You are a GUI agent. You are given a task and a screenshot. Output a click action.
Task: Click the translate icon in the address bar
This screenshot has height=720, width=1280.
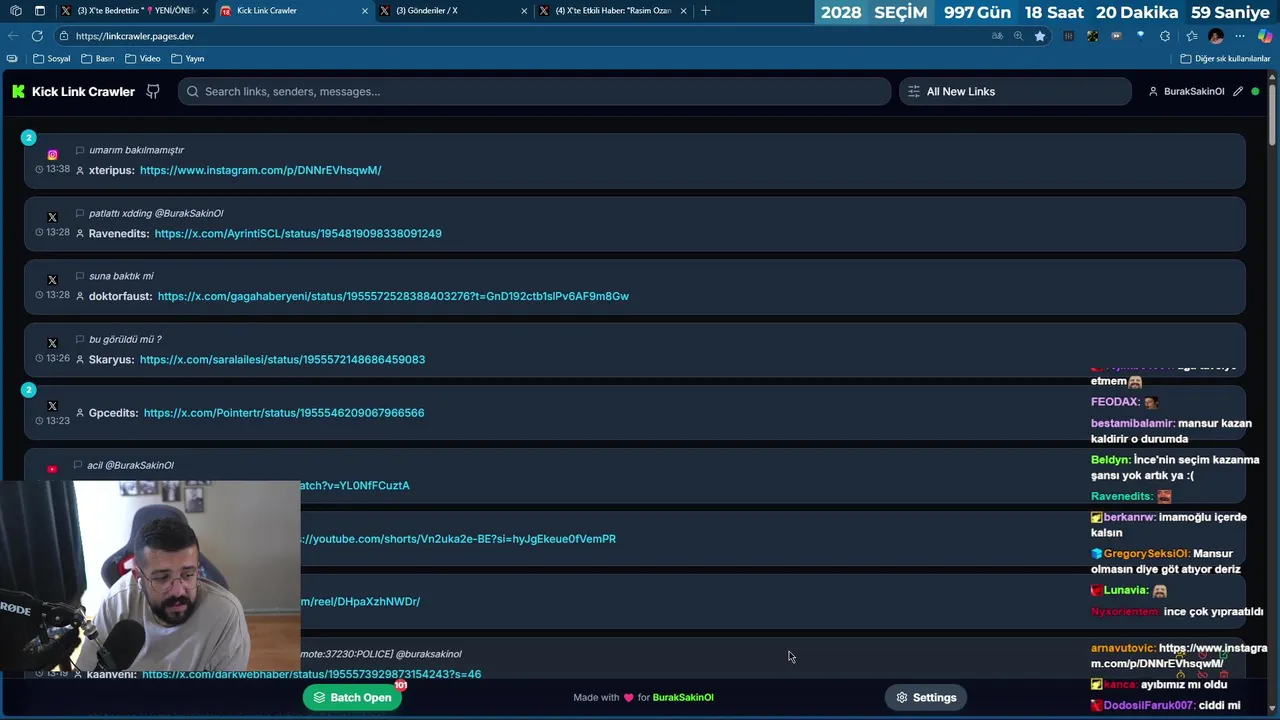[997, 36]
